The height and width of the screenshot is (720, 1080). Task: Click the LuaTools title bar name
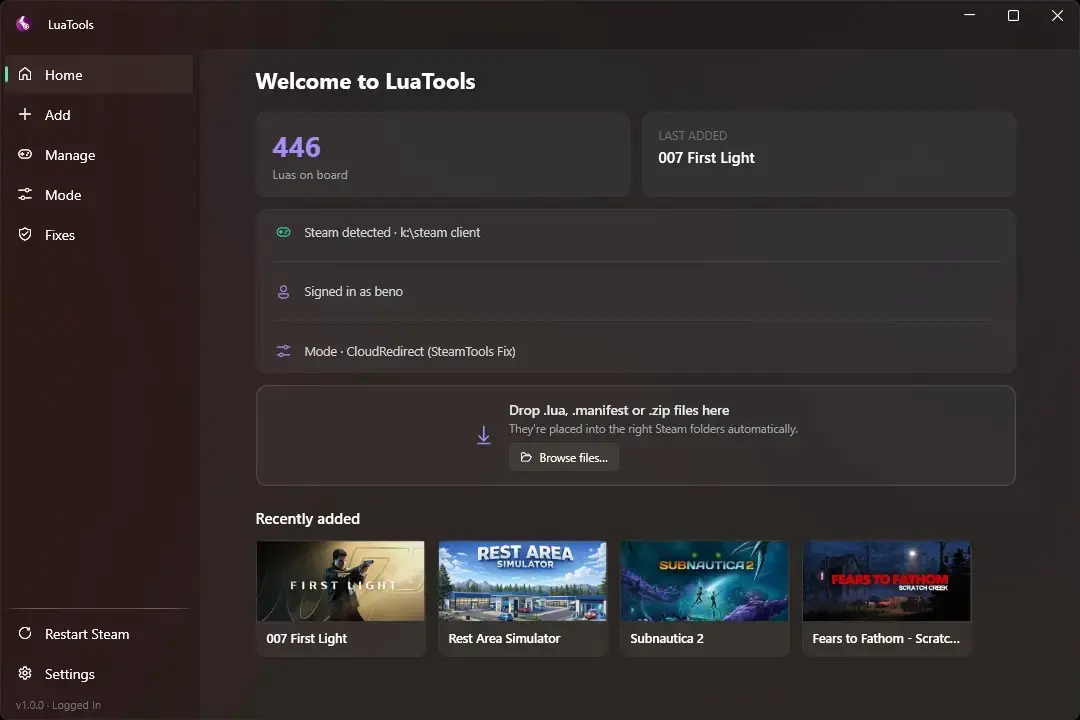point(70,25)
